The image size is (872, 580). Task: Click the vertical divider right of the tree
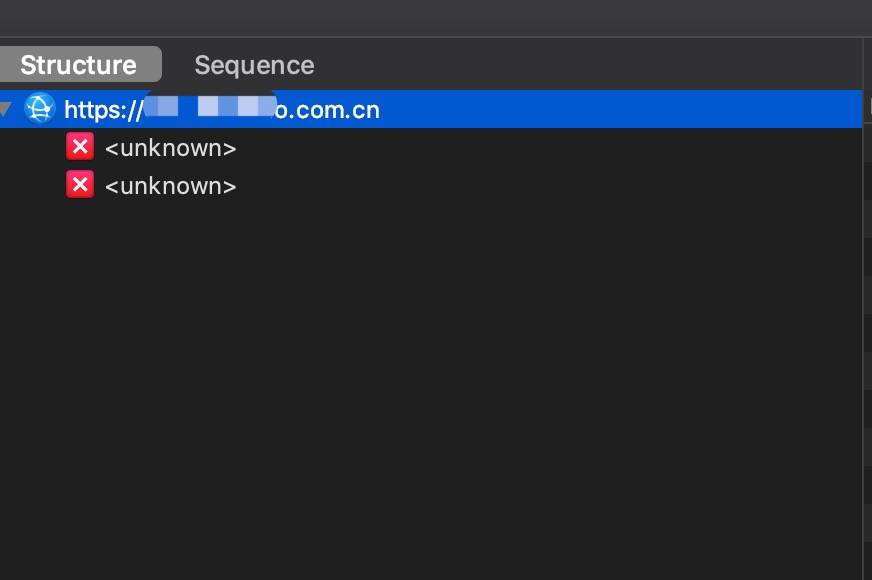pos(863,300)
